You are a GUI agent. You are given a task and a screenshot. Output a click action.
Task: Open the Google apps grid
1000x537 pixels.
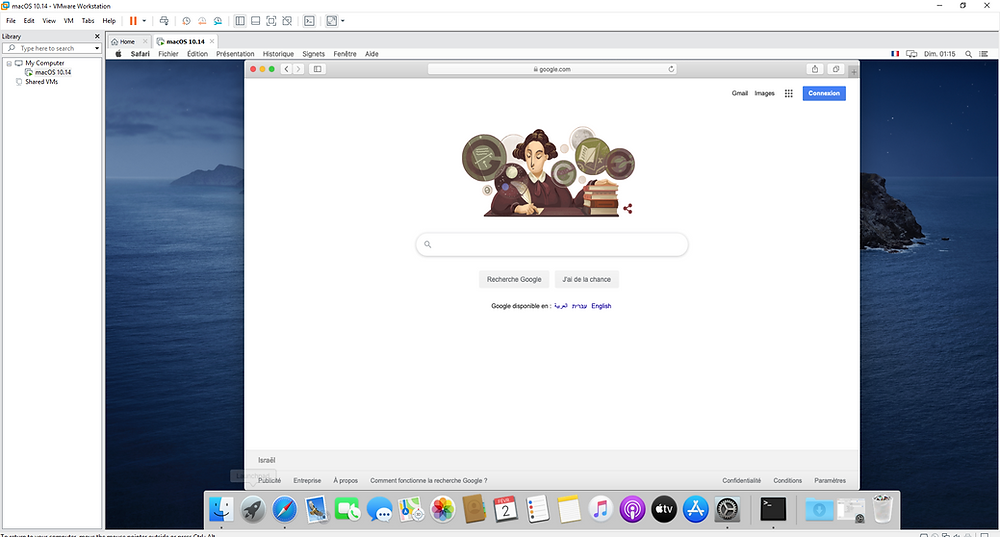click(x=788, y=93)
